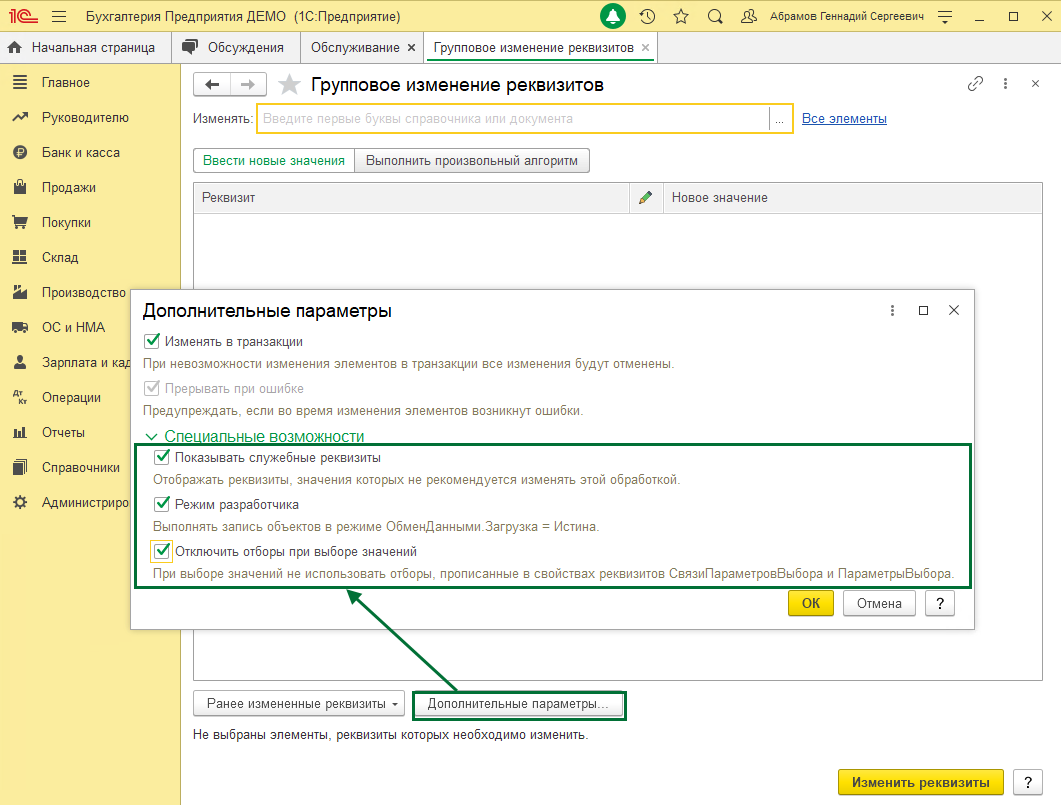Click username Абрамов Геннадий Сергеевич
The width and height of the screenshot is (1061, 805).
[x=846, y=16]
